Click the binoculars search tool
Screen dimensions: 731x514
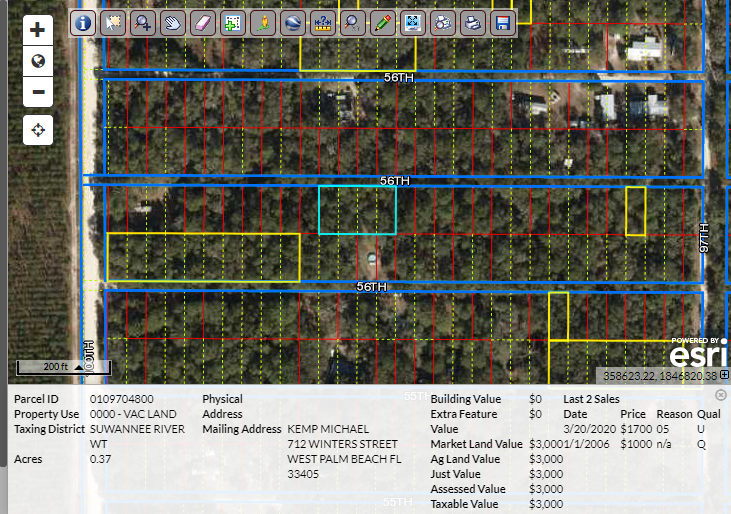tap(443, 22)
